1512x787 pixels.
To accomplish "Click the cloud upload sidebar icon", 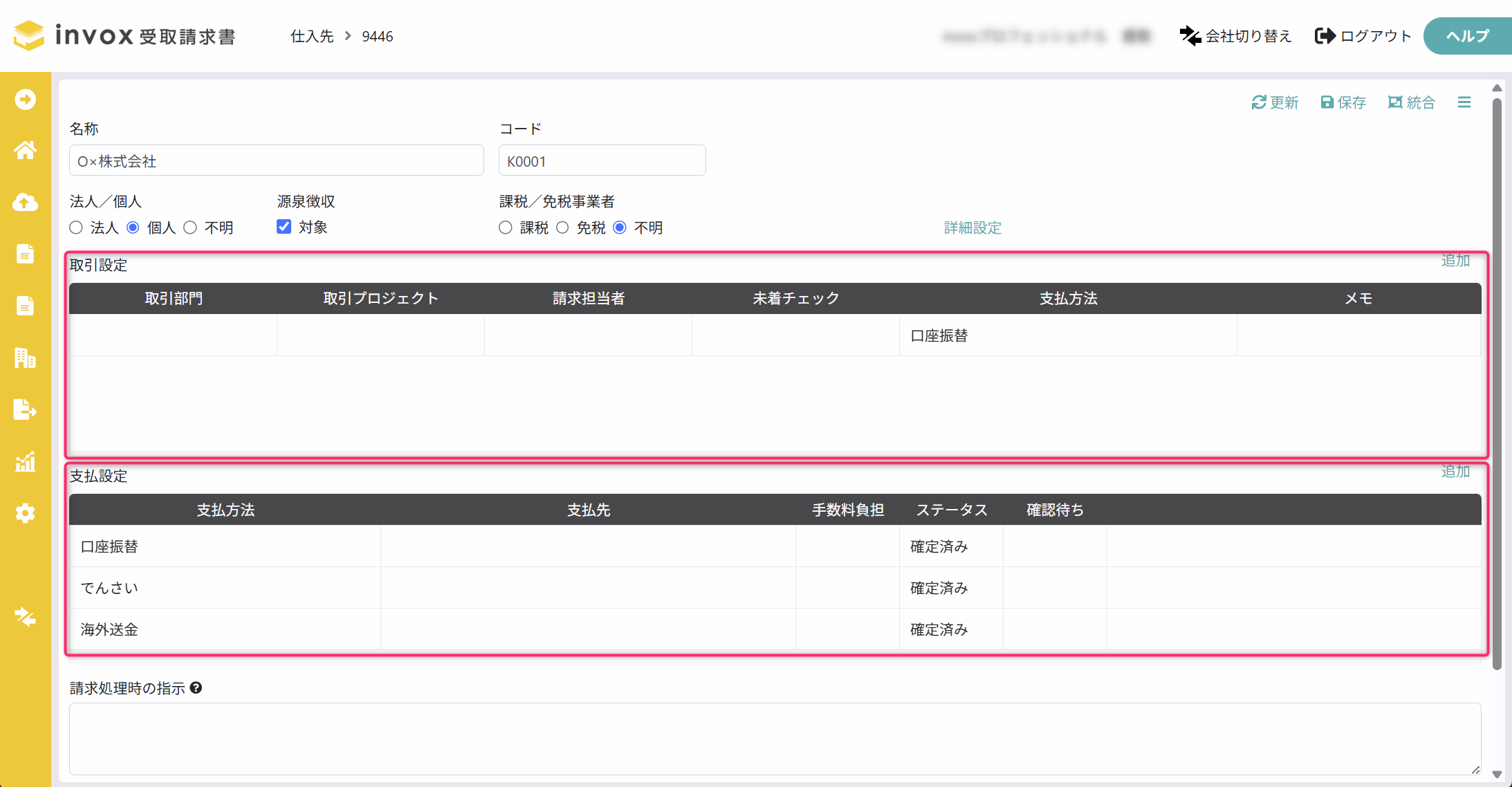I will [x=25, y=202].
